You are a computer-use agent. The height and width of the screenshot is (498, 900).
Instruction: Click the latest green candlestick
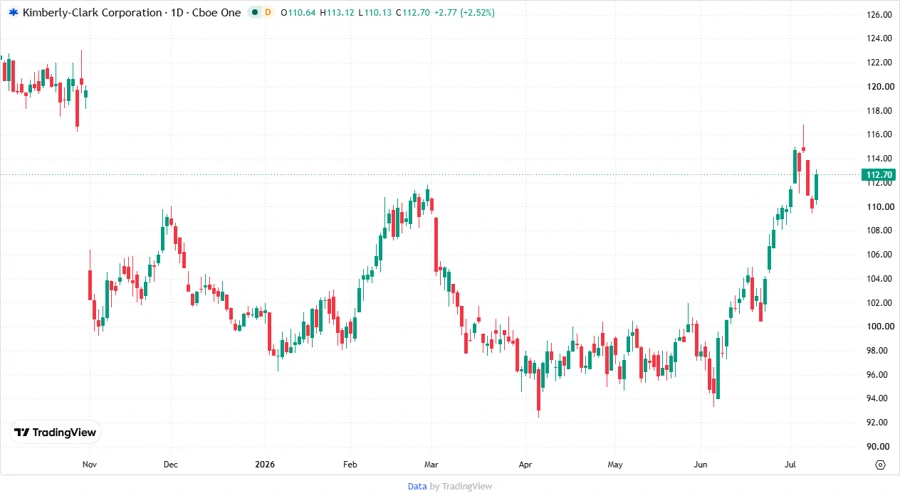(x=816, y=186)
